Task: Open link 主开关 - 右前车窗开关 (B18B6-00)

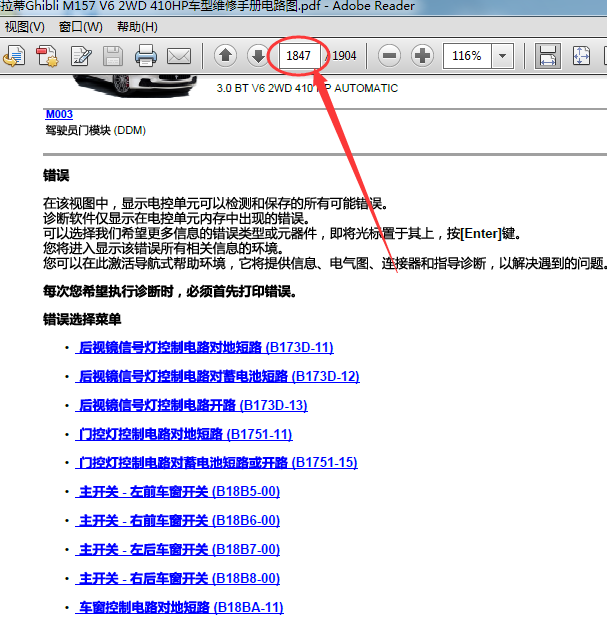Action: tap(178, 520)
